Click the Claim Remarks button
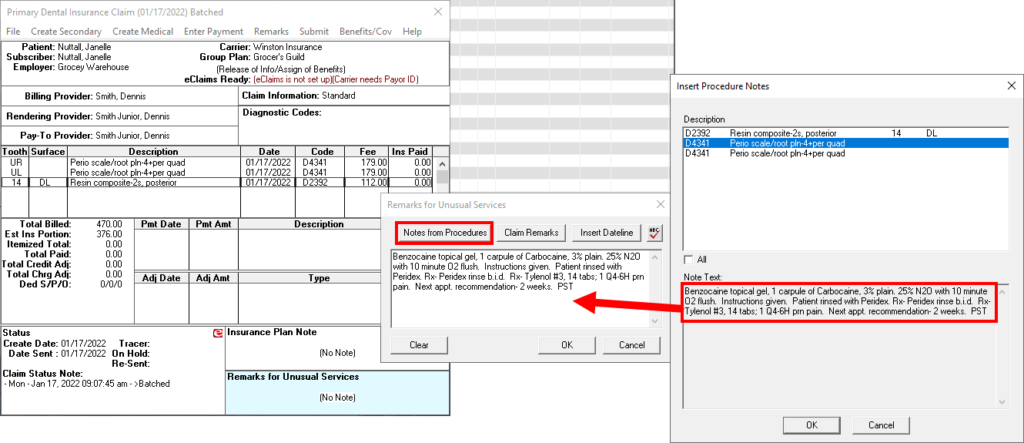Image resolution: width=1024 pixels, height=443 pixels. pos(531,233)
